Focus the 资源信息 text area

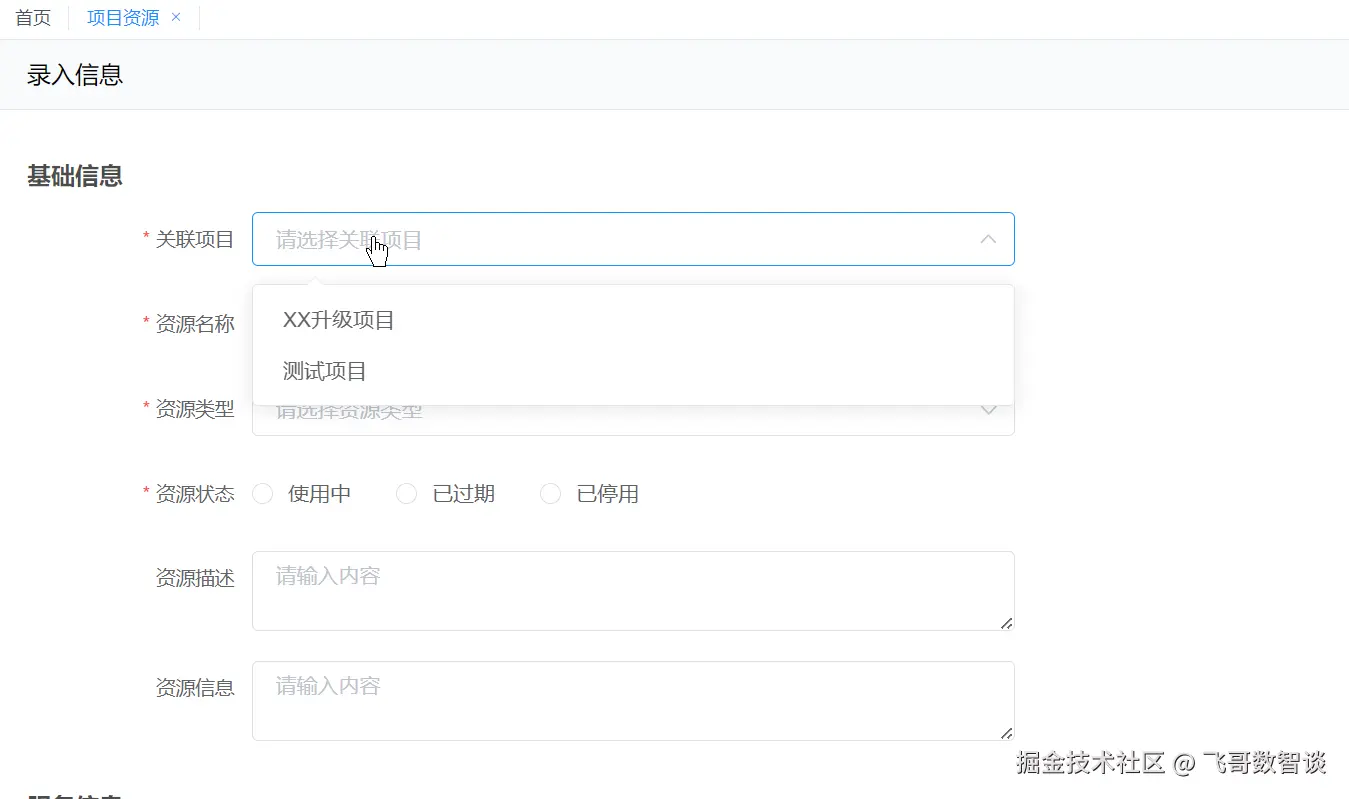coord(633,701)
